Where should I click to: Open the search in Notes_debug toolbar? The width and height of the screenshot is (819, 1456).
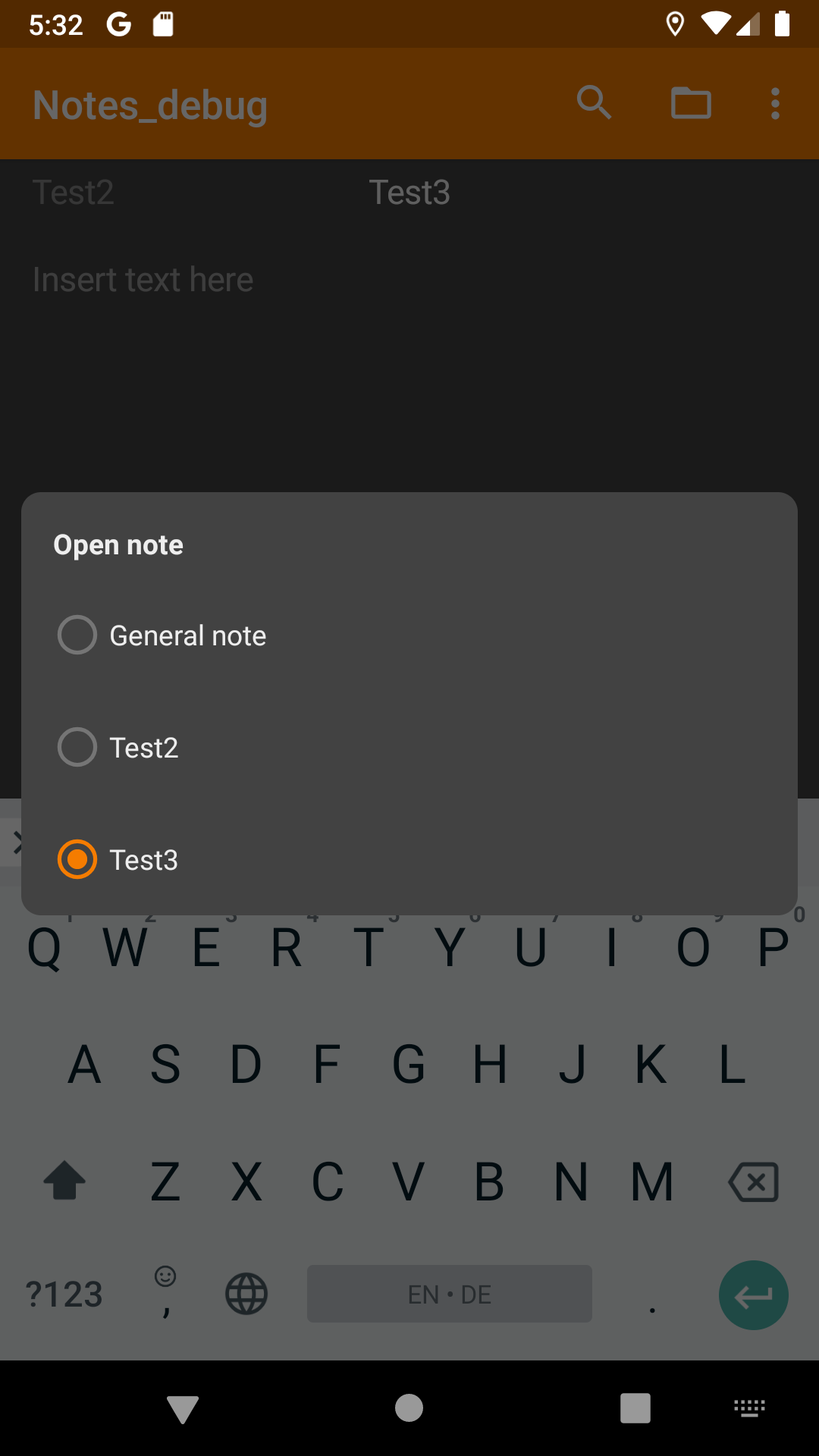click(x=595, y=103)
